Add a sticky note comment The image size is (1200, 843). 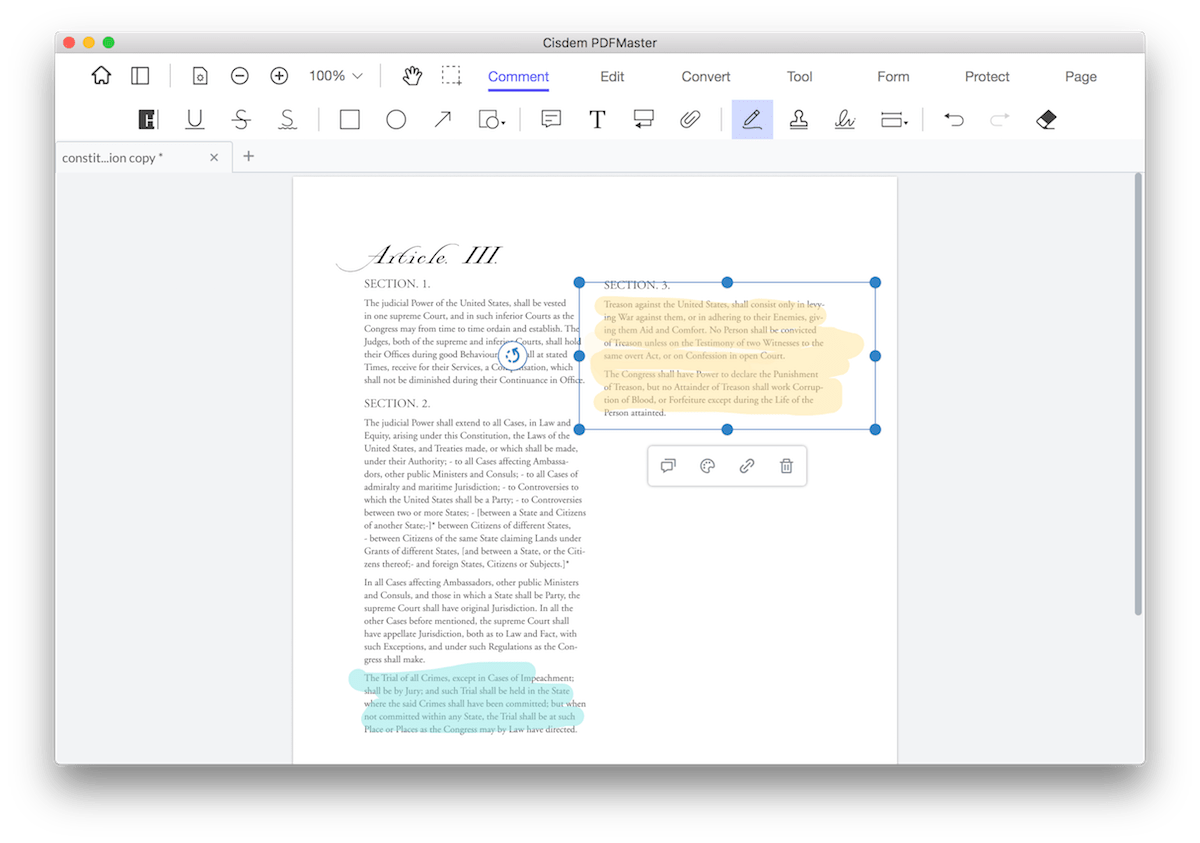(550, 120)
